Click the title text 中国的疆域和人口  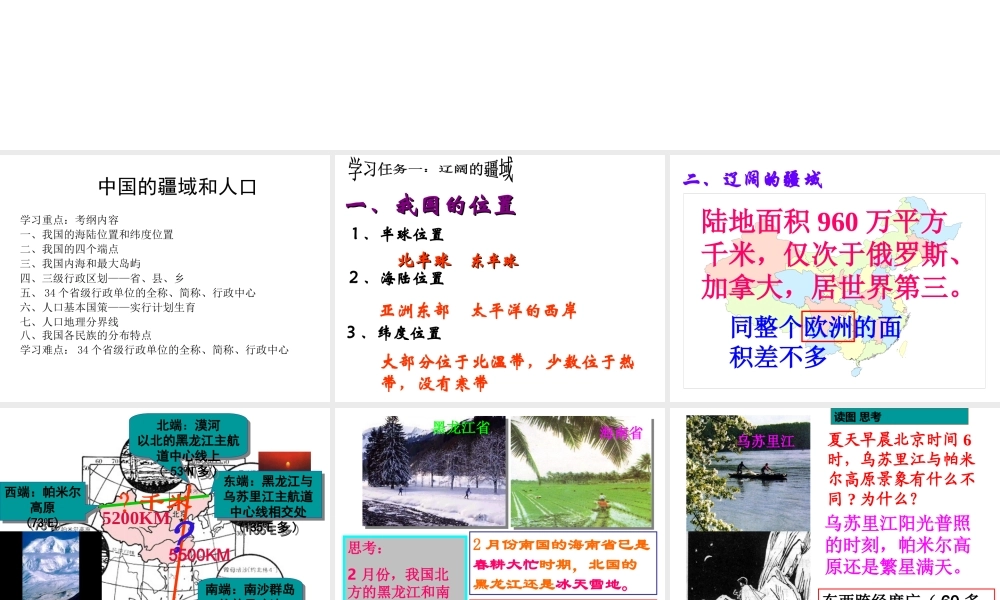(x=177, y=187)
